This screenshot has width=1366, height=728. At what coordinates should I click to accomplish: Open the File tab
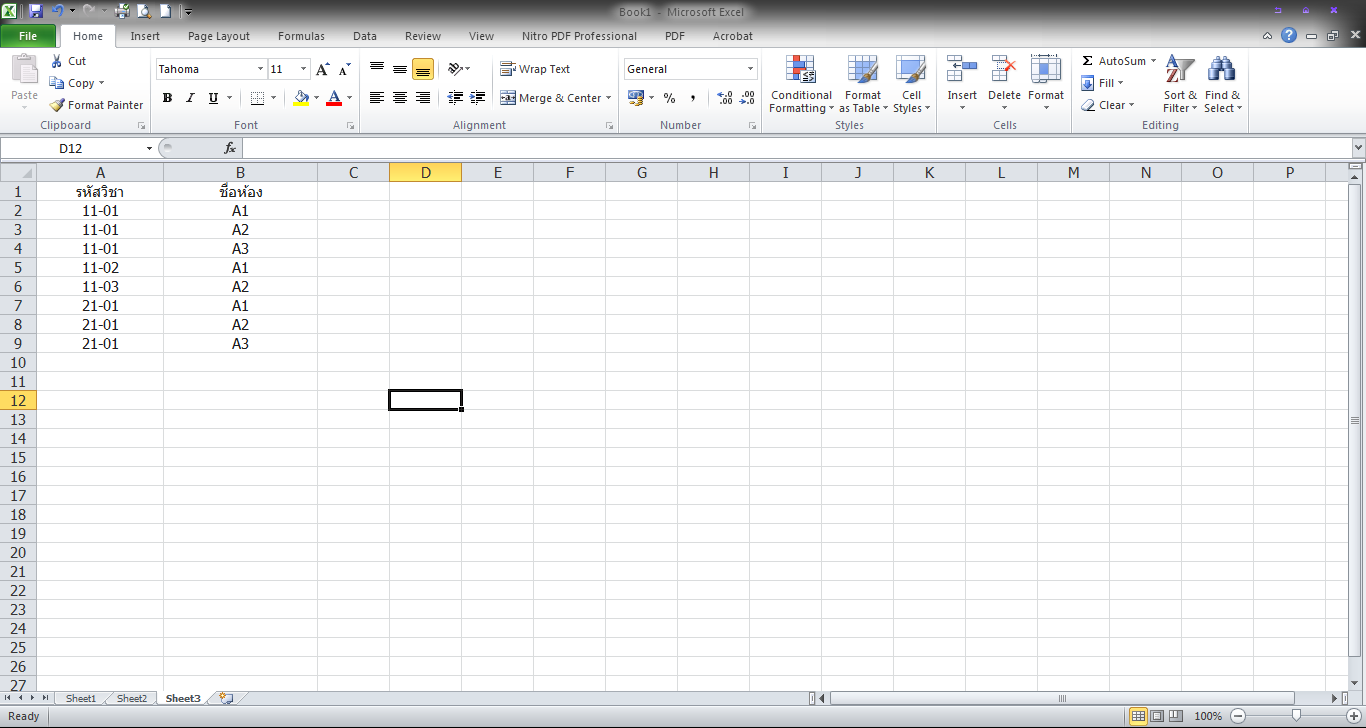coord(28,36)
